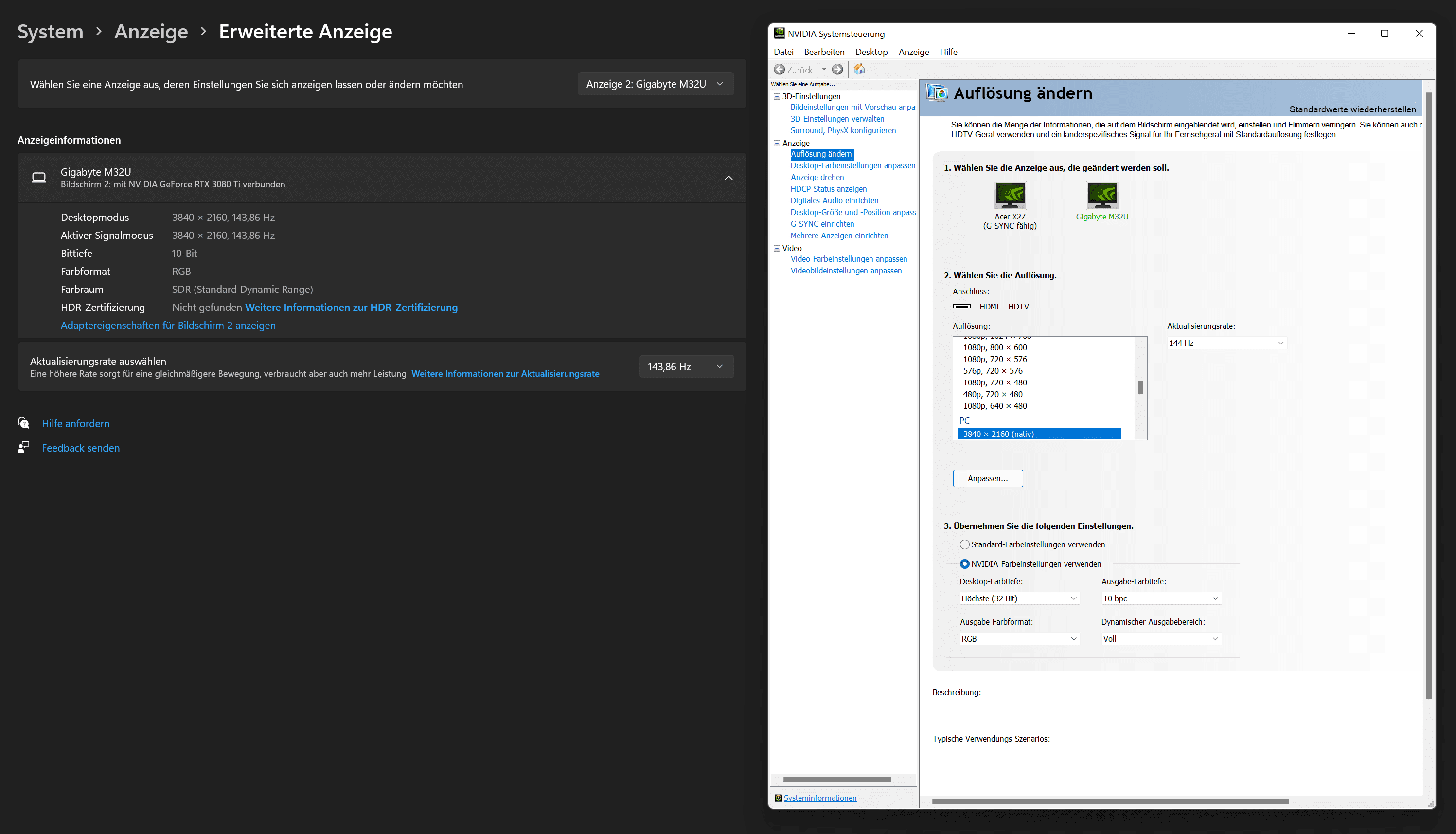The height and width of the screenshot is (834, 1456).
Task: Open the Bearbeiten menu
Action: click(x=824, y=52)
